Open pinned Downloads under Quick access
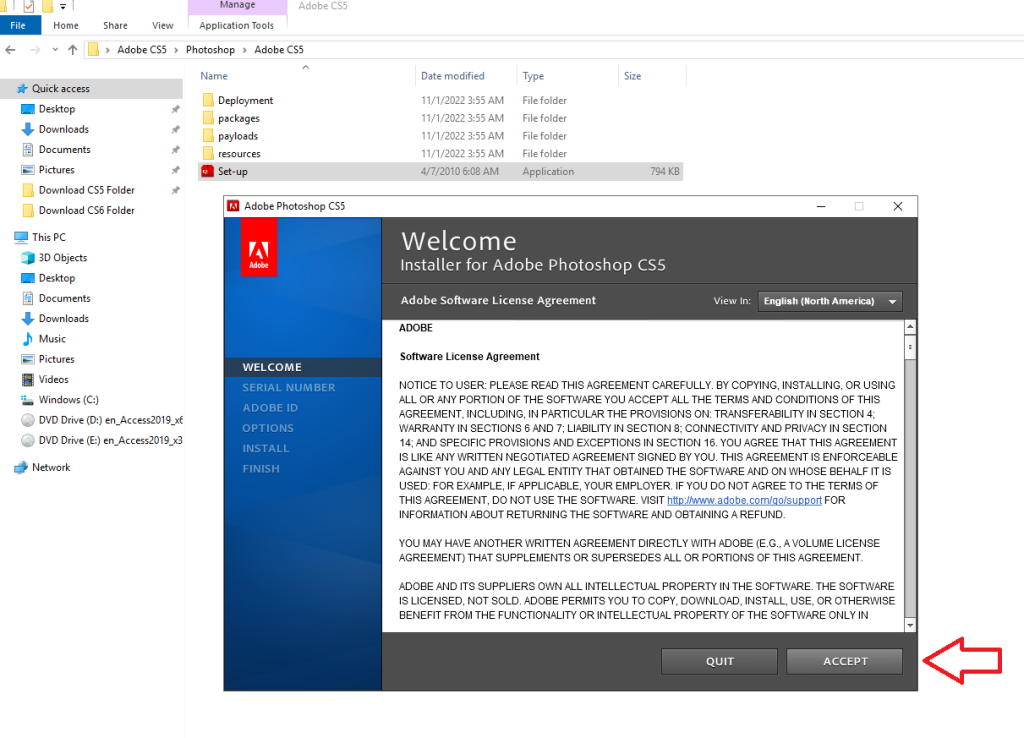 pyautogui.click(x=63, y=129)
